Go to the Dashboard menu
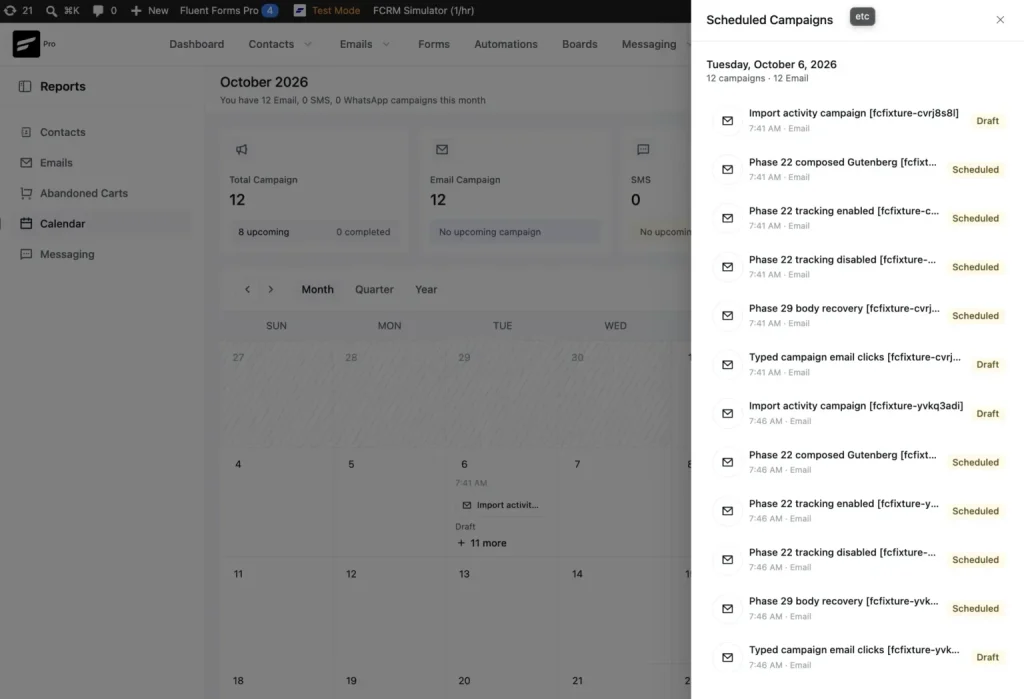Screen dimensions: 1024x699 197,44
